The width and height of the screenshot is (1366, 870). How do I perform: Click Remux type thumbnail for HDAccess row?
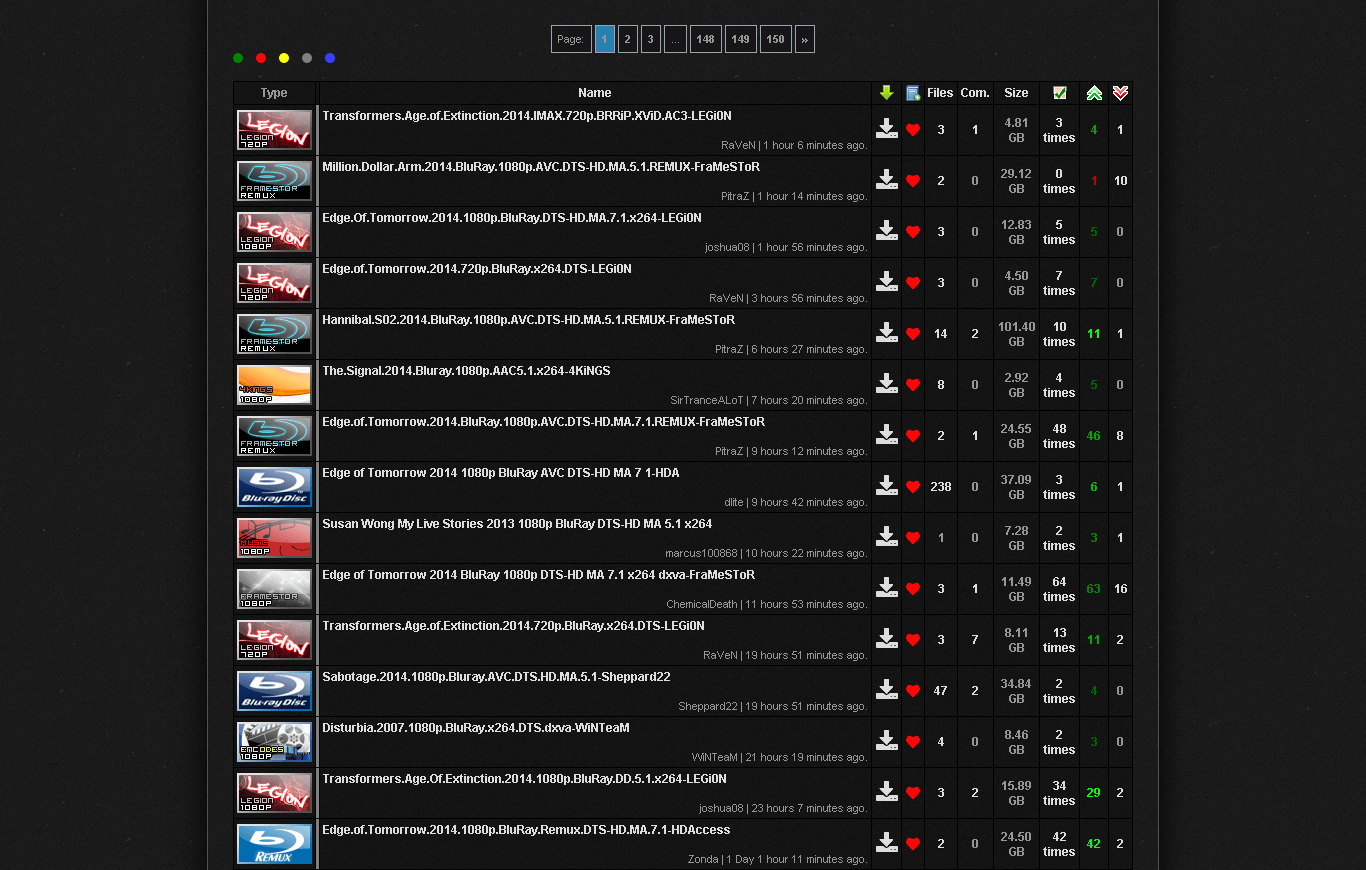click(x=274, y=844)
